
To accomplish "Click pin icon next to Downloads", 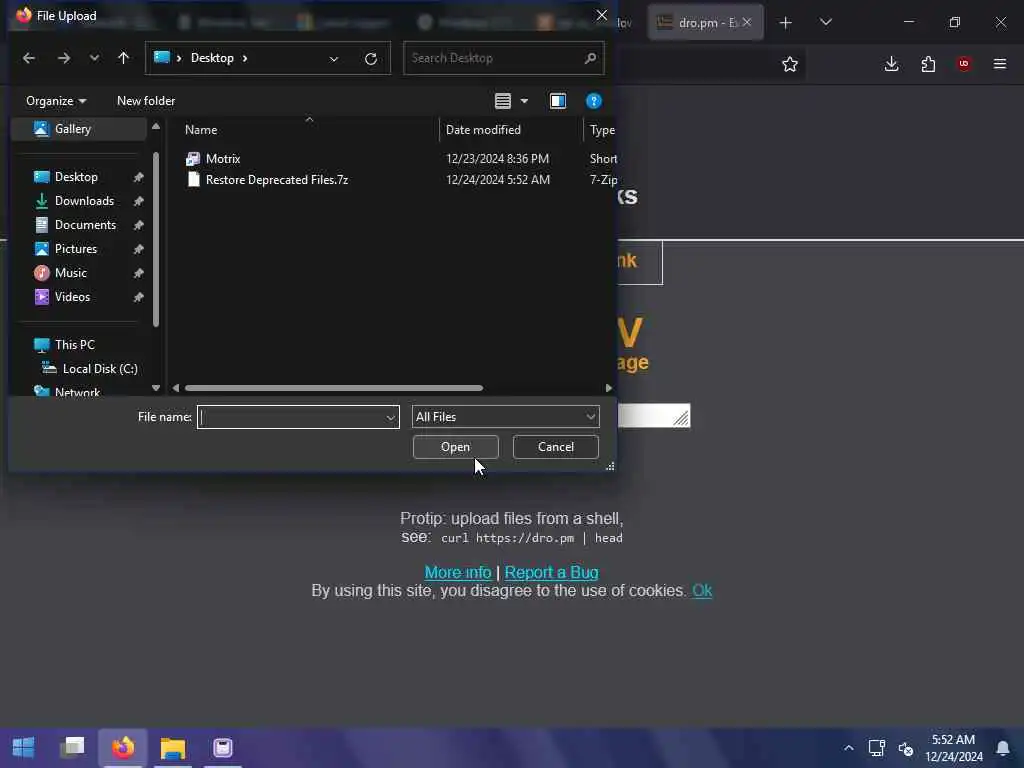I will 138,202.
